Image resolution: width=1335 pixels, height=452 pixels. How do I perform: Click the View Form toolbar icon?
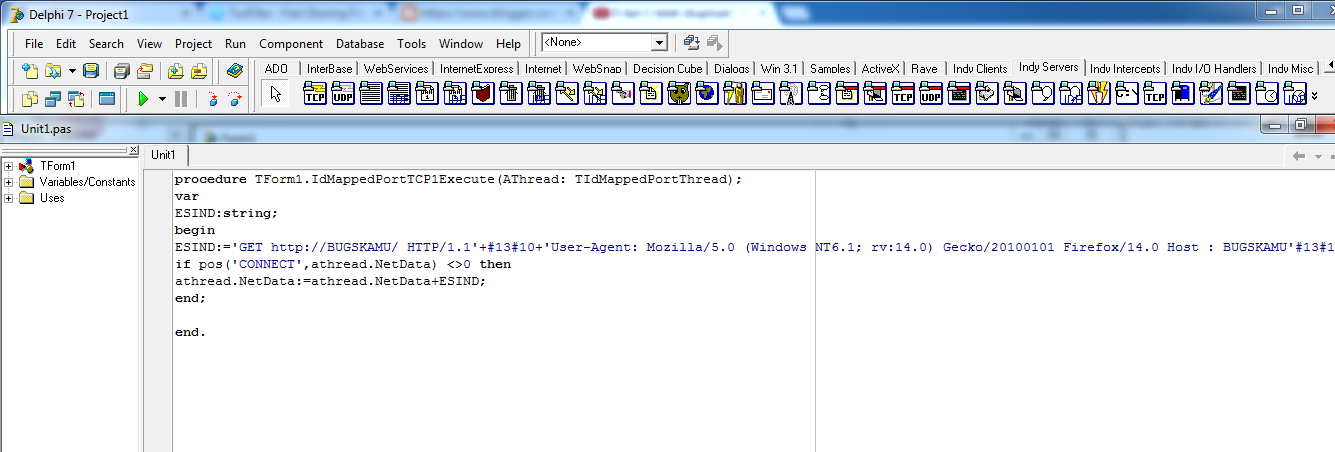pyautogui.click(x=54, y=99)
